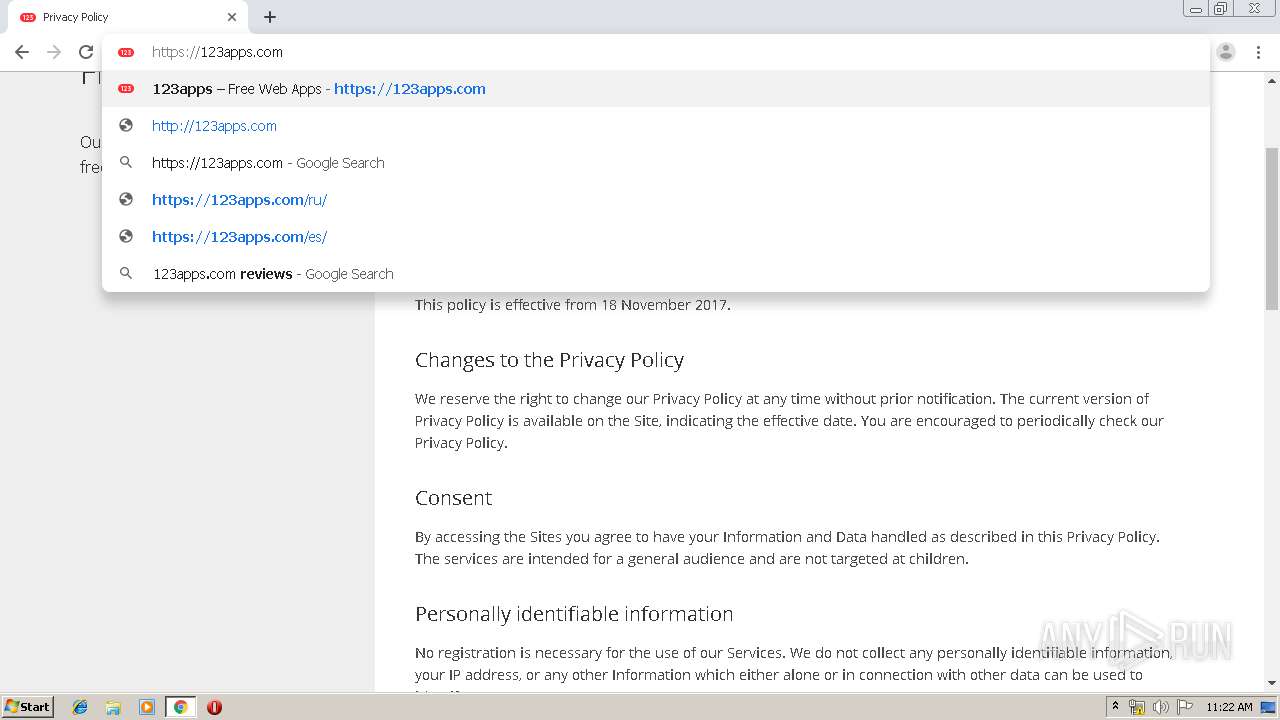Close the Privacy Policy tab

coord(232,17)
